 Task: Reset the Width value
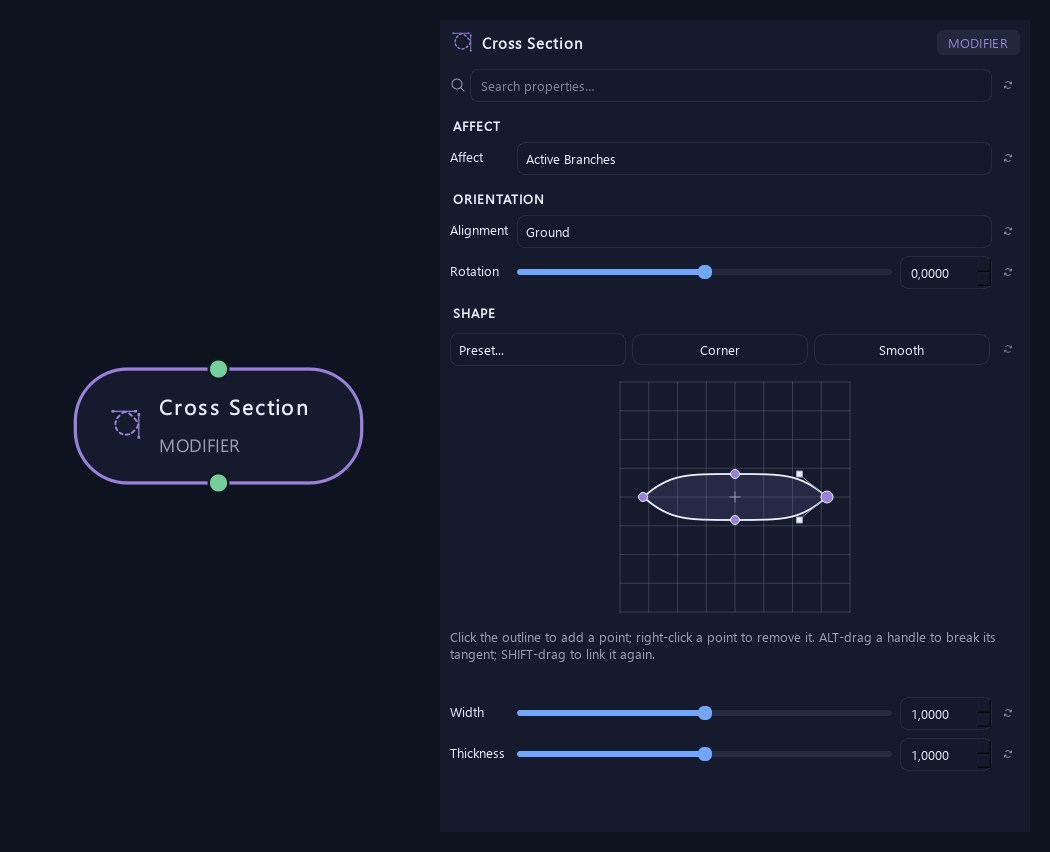1008,713
